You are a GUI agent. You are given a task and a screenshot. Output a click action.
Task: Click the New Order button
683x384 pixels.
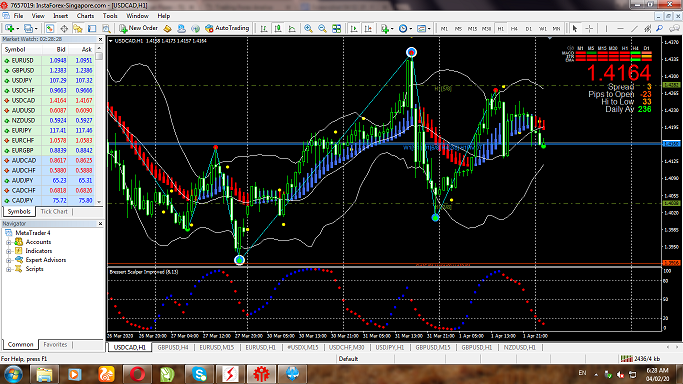139,28
